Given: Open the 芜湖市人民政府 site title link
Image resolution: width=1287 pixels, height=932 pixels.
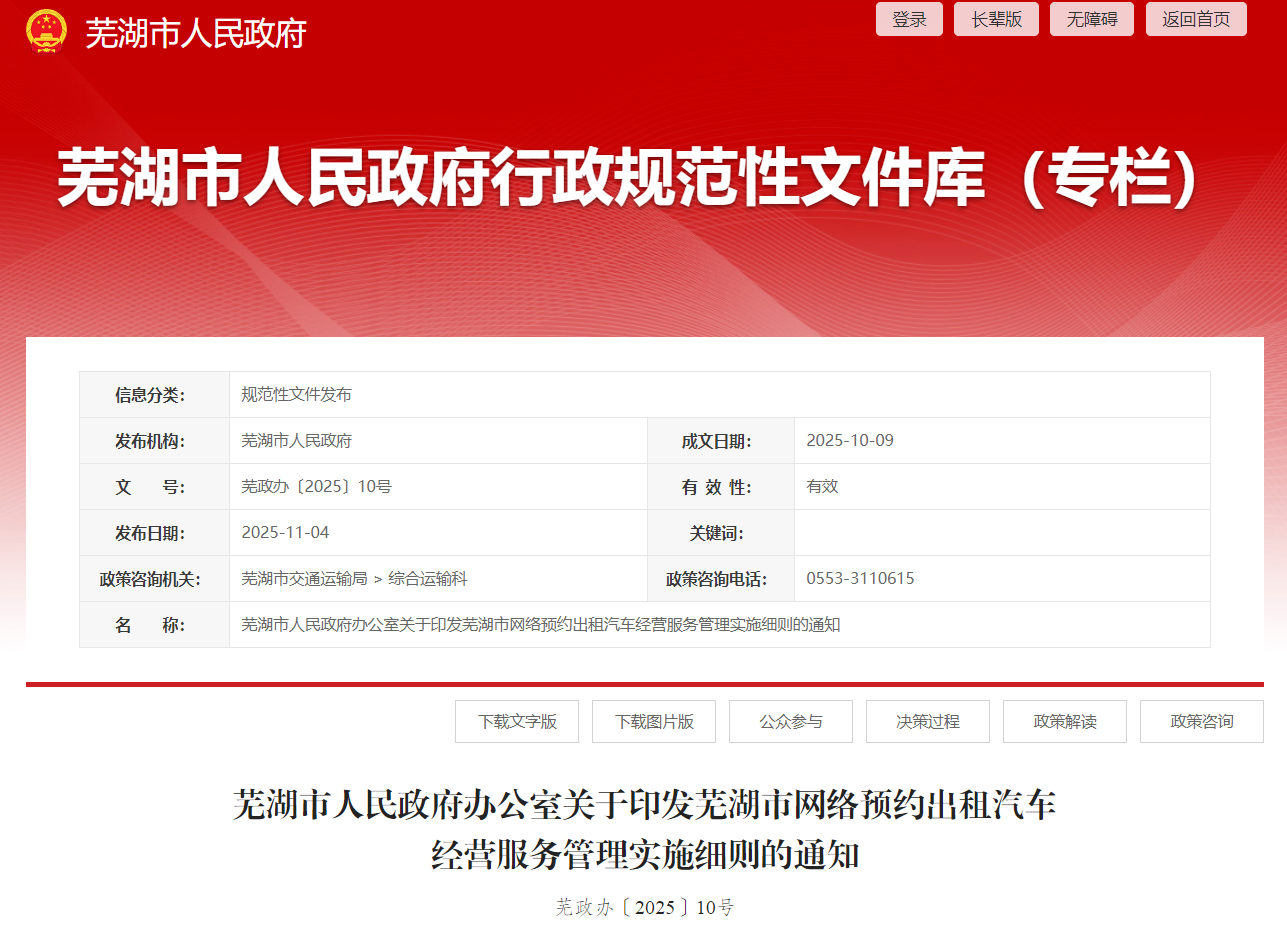Looking at the screenshot, I should 195,33.
